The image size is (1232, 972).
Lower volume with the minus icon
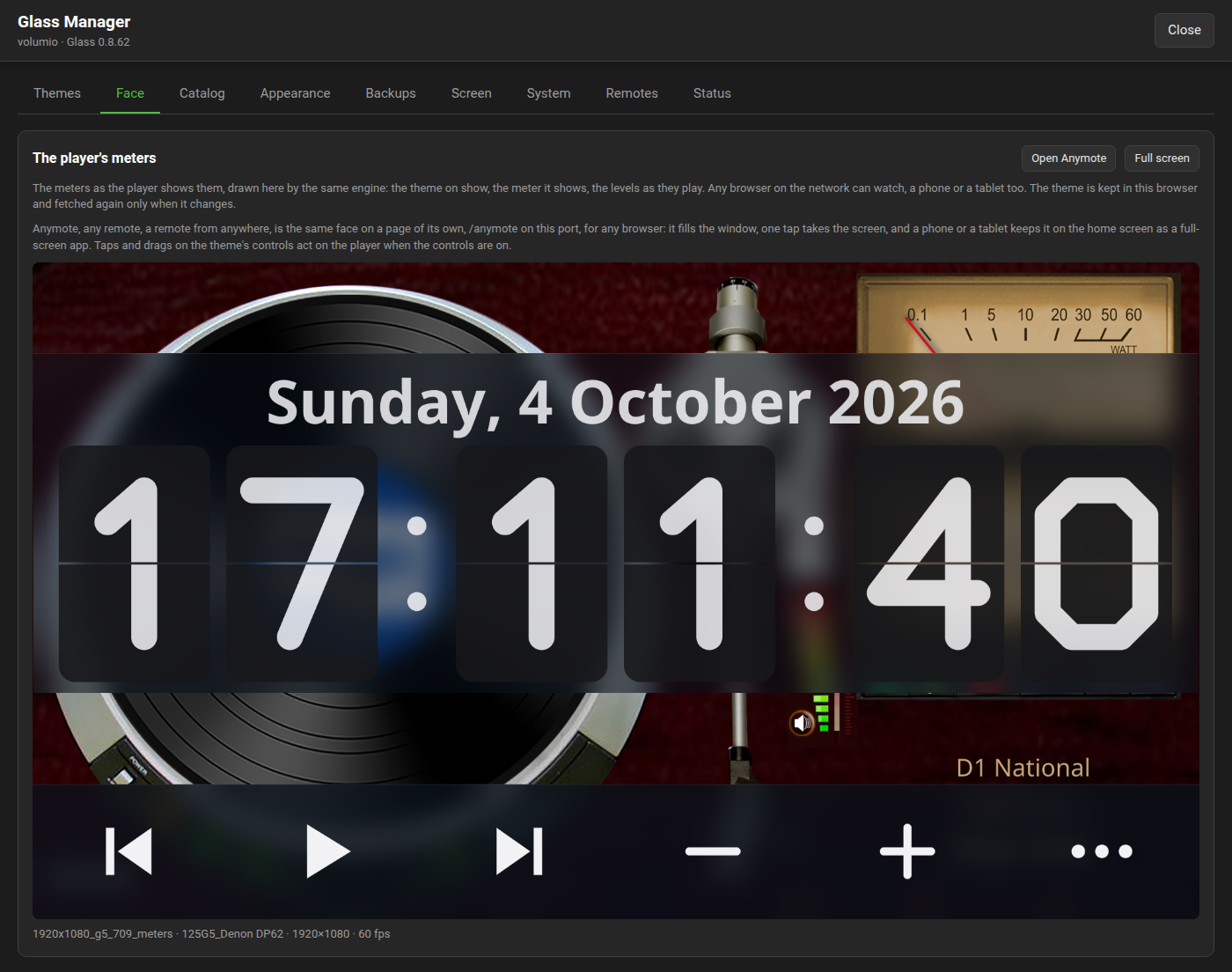(713, 851)
